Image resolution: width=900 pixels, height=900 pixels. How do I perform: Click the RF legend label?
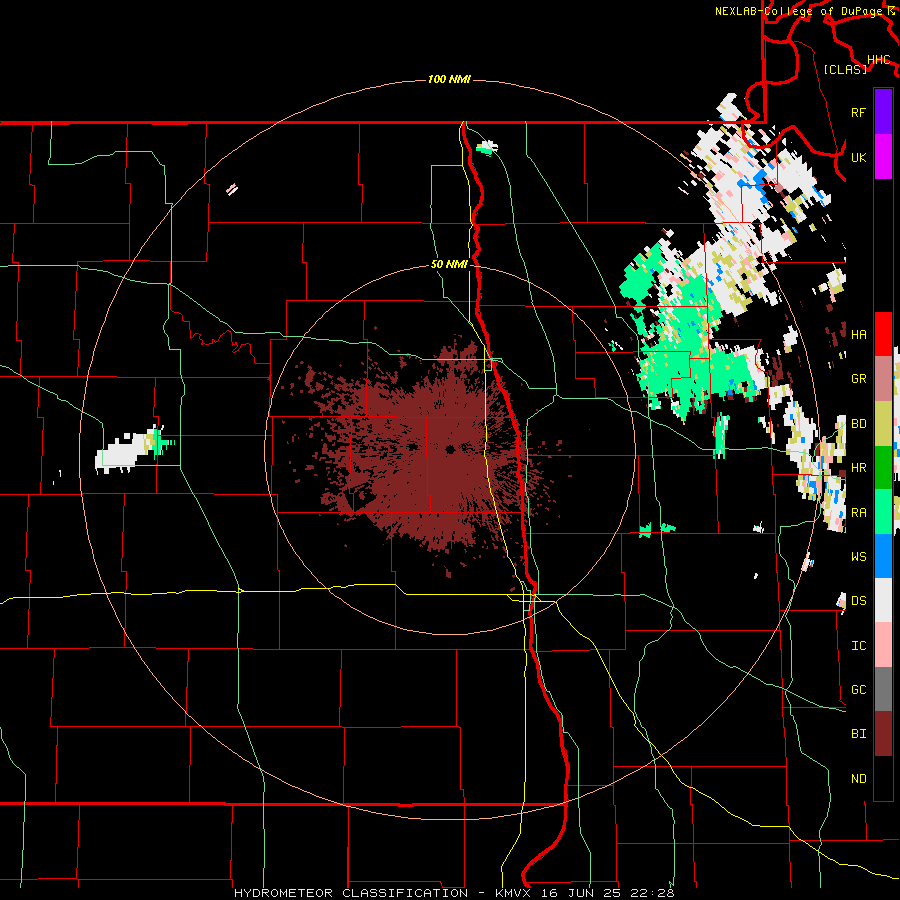coord(858,112)
